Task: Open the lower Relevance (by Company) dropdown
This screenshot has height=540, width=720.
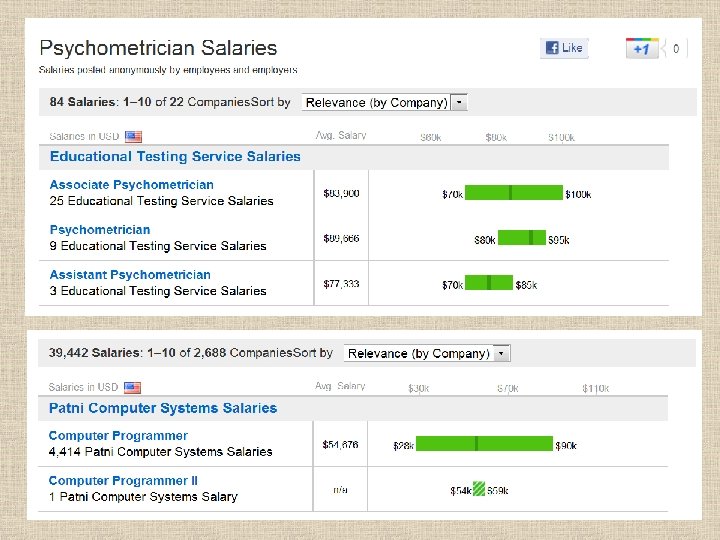Action: [427, 353]
